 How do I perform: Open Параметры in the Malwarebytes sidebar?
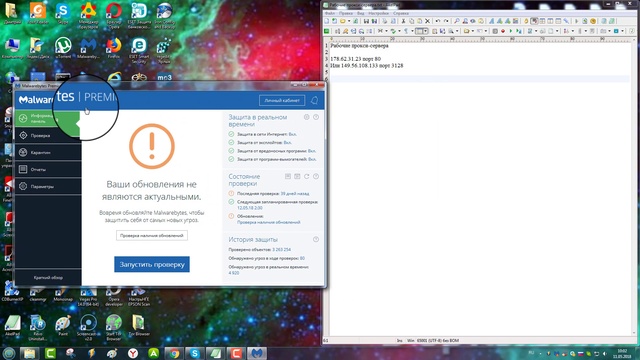(x=48, y=187)
